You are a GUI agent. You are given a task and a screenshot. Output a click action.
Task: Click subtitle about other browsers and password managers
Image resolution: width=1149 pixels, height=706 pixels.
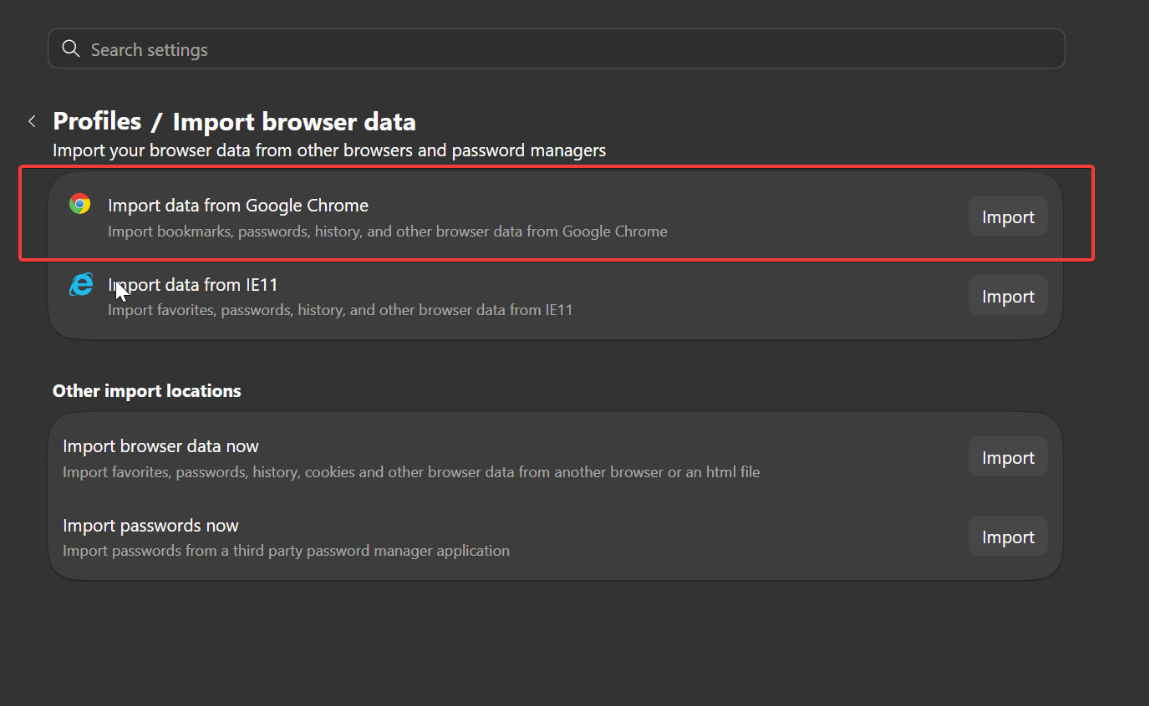pyautogui.click(x=329, y=150)
